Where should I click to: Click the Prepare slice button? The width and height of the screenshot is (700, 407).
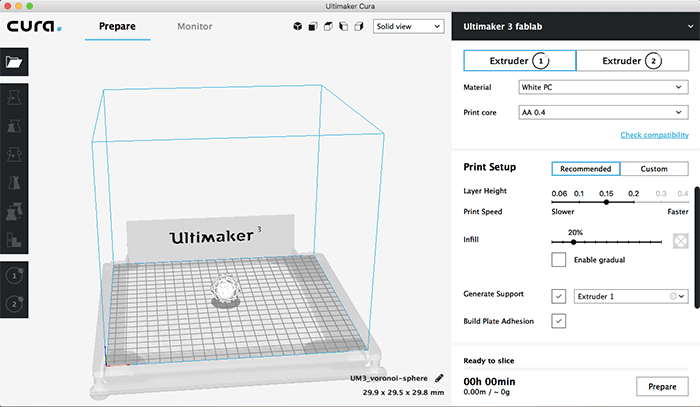tap(662, 386)
